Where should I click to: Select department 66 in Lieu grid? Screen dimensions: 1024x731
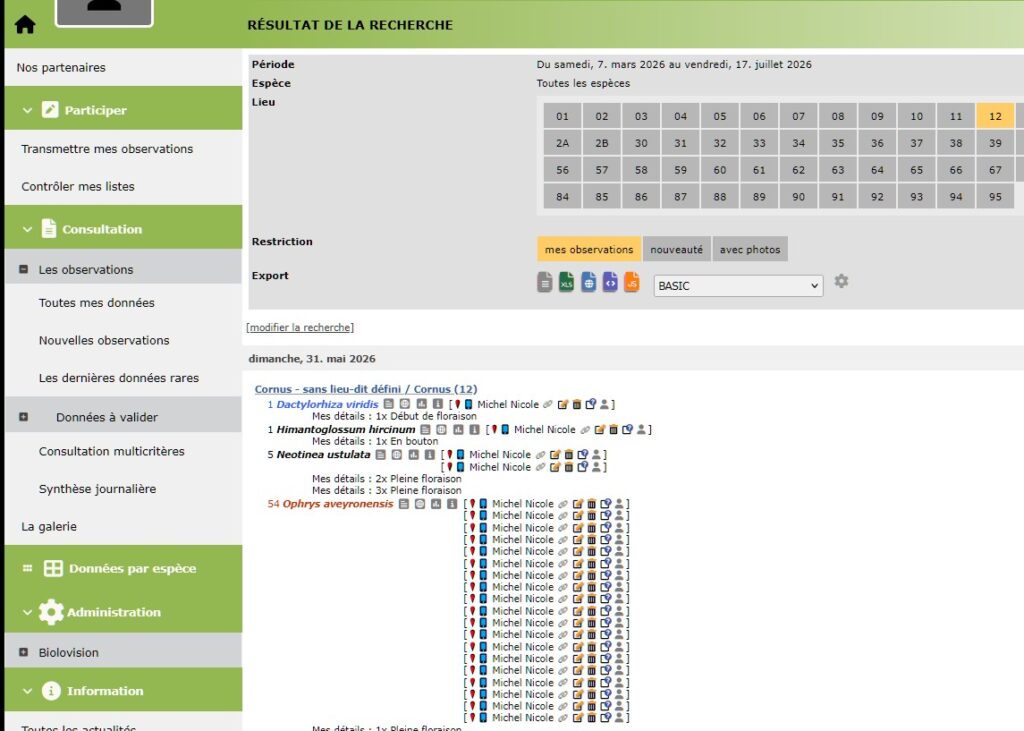coord(955,170)
